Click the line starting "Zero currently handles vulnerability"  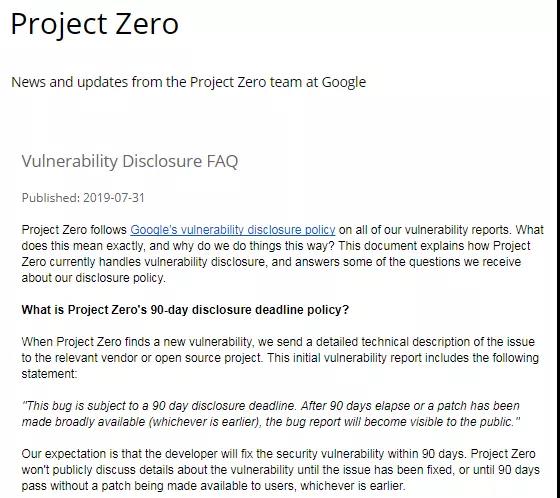click(271, 262)
